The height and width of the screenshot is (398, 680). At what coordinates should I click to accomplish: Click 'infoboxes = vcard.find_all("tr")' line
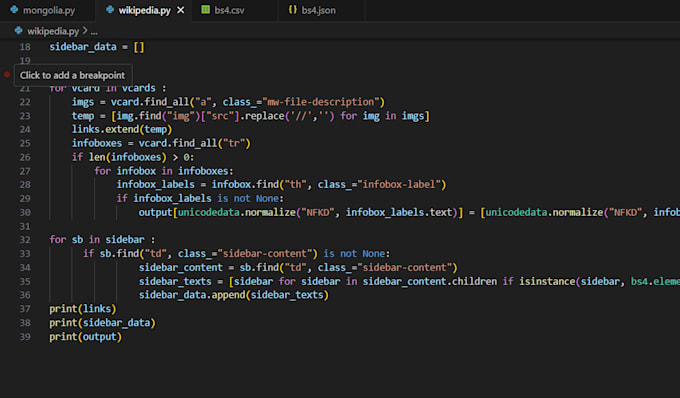(161, 143)
